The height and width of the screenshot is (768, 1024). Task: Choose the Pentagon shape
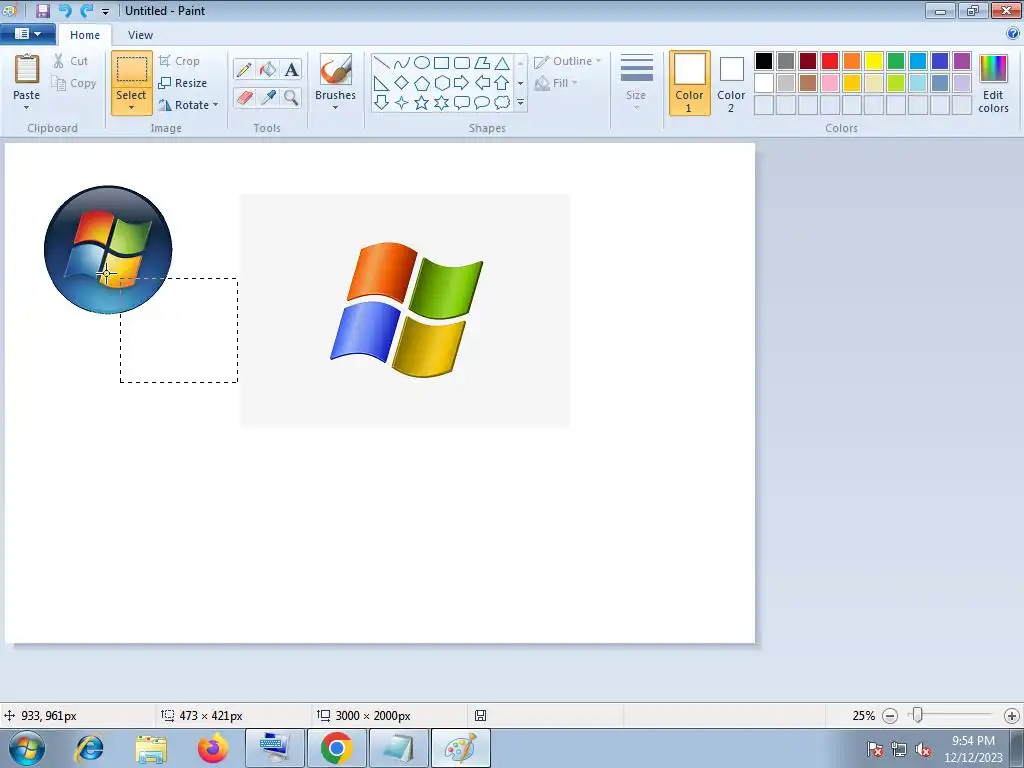click(422, 83)
